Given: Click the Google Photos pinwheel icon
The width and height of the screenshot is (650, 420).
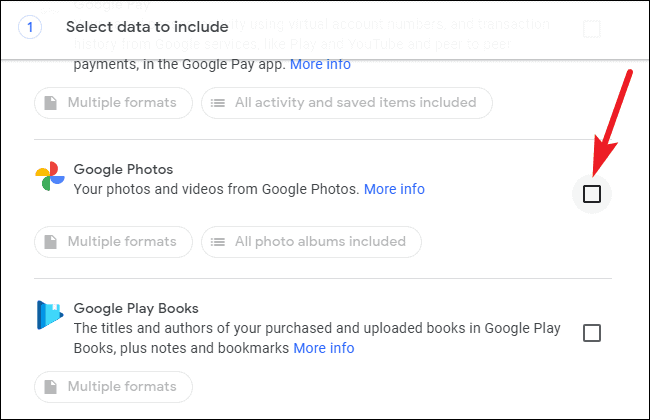Looking at the screenshot, I should (x=50, y=176).
